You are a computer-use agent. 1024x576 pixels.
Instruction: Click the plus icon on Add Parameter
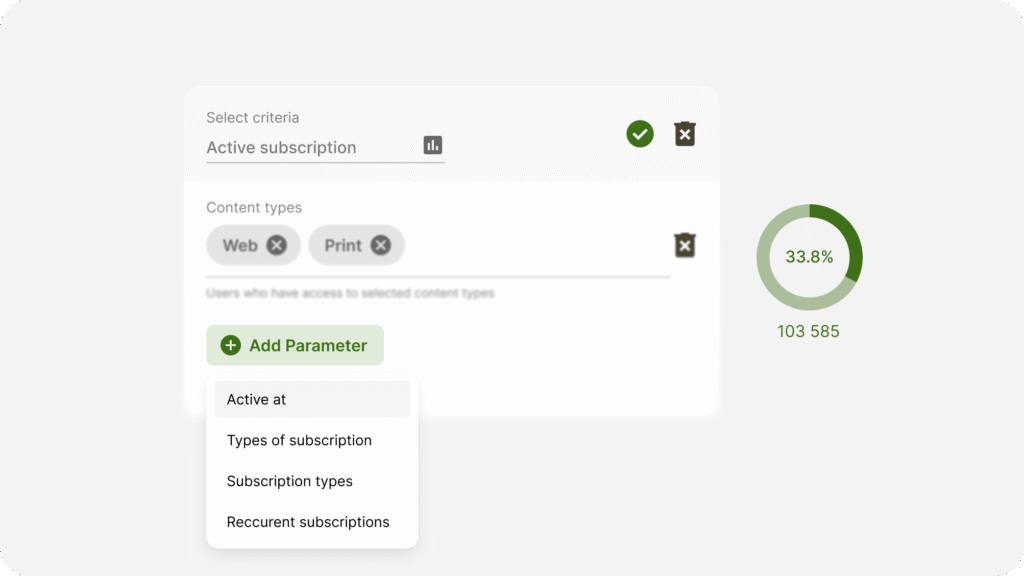tap(230, 345)
